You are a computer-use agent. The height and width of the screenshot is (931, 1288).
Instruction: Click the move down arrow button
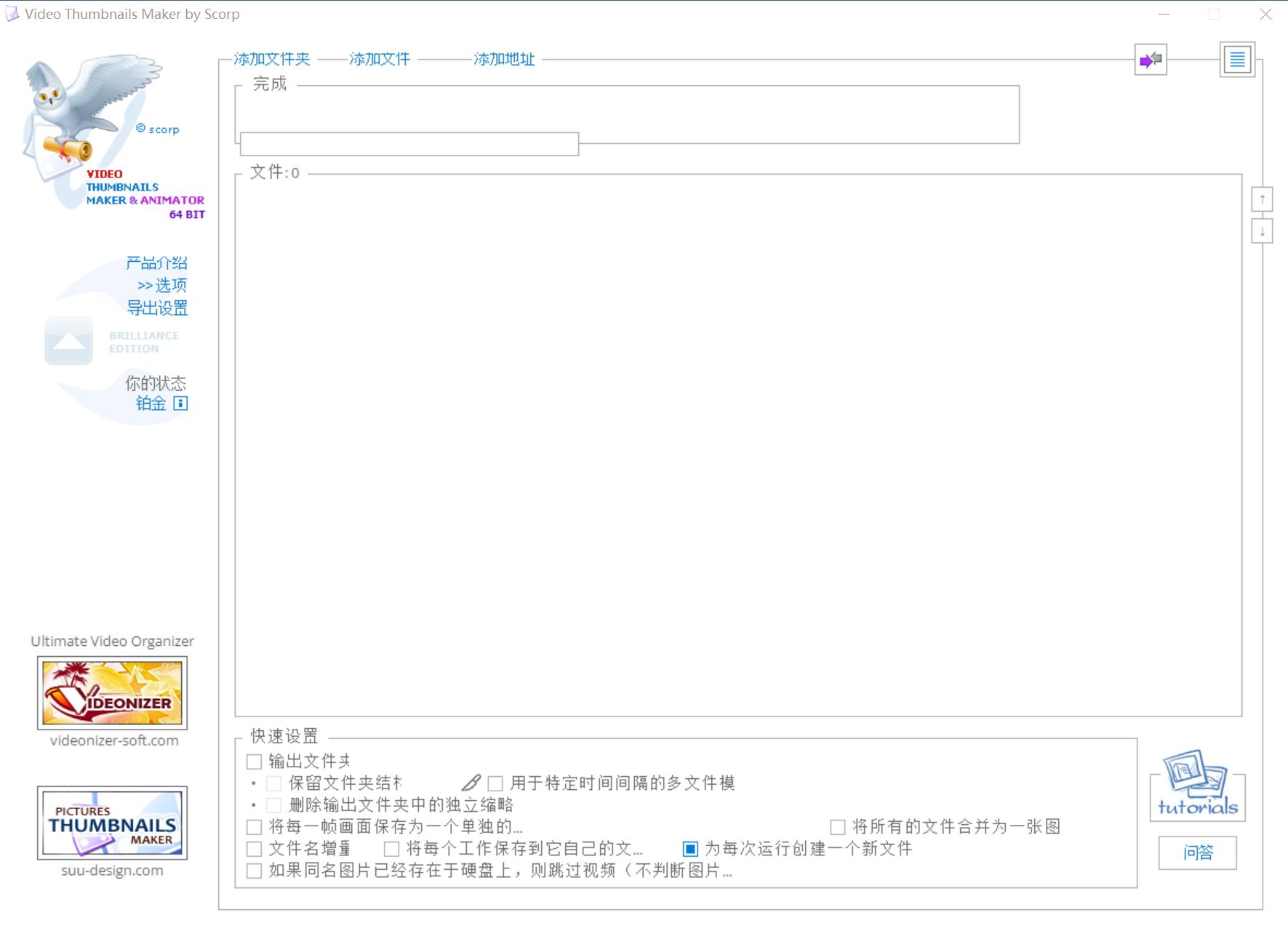1262,232
